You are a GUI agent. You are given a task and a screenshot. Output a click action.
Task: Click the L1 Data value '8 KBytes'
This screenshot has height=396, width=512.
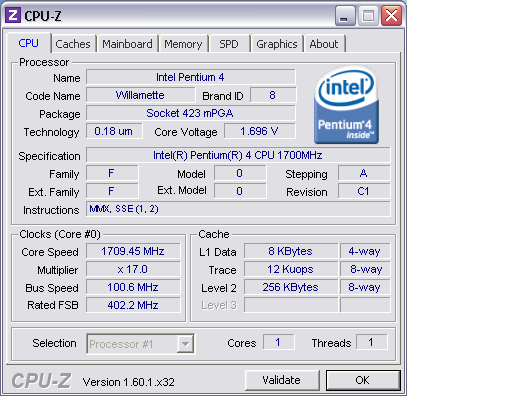(x=291, y=251)
